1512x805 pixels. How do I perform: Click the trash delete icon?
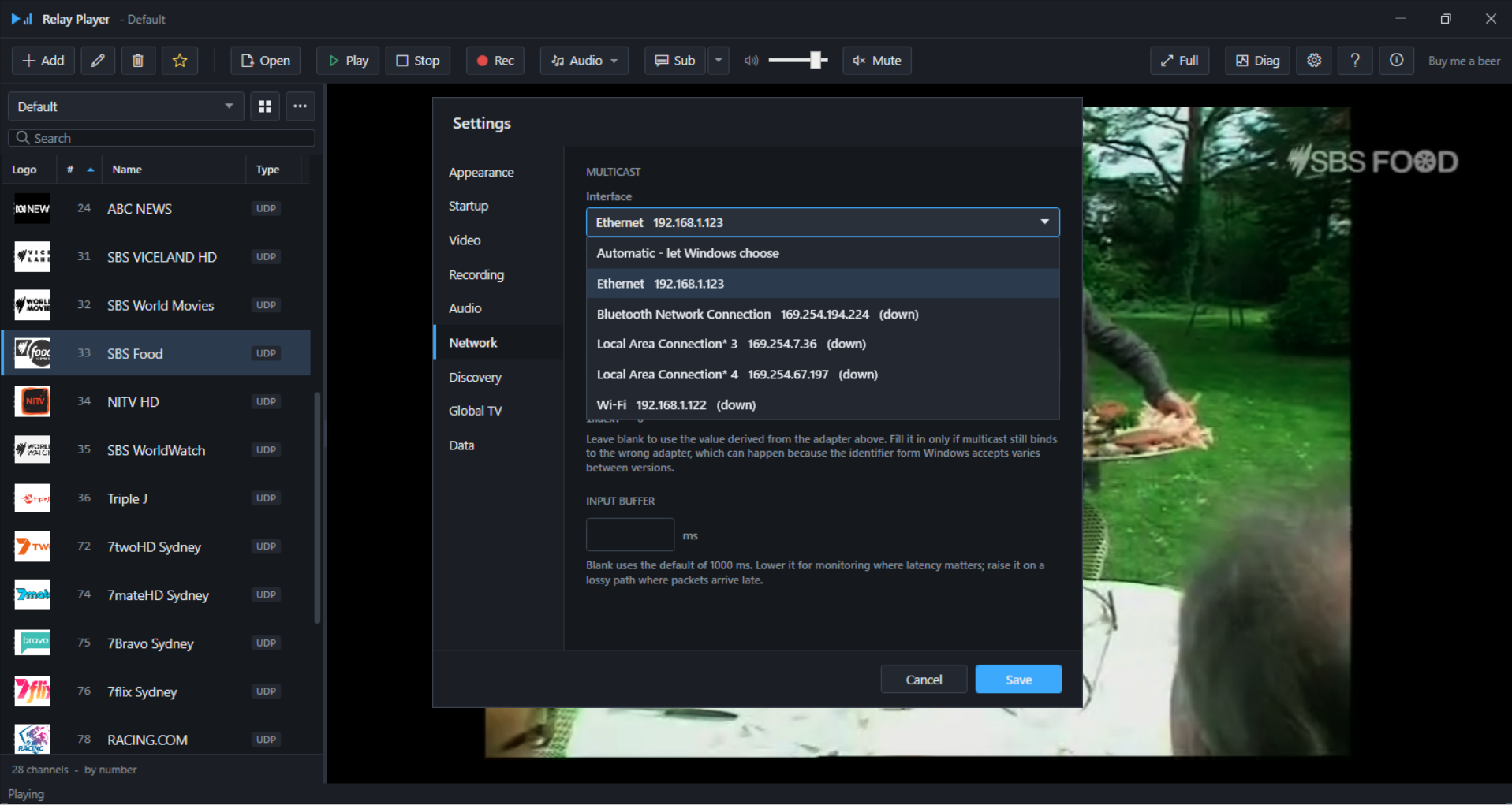pos(138,61)
